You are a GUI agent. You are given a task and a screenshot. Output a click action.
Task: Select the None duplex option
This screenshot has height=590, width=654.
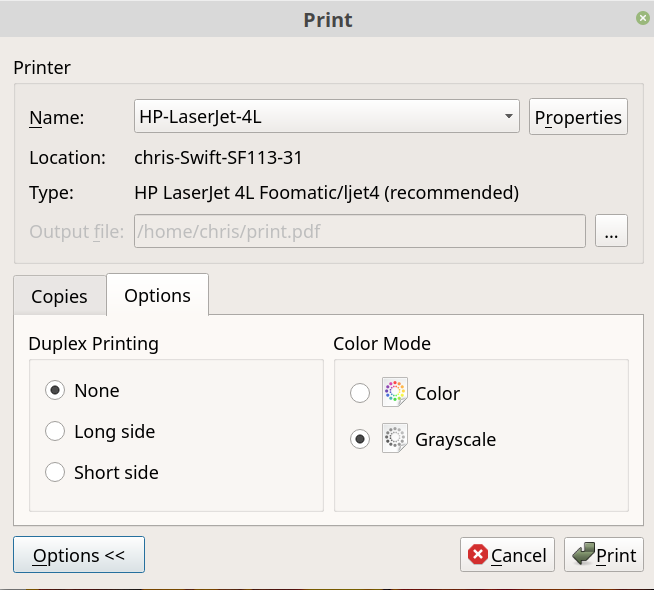[56, 391]
